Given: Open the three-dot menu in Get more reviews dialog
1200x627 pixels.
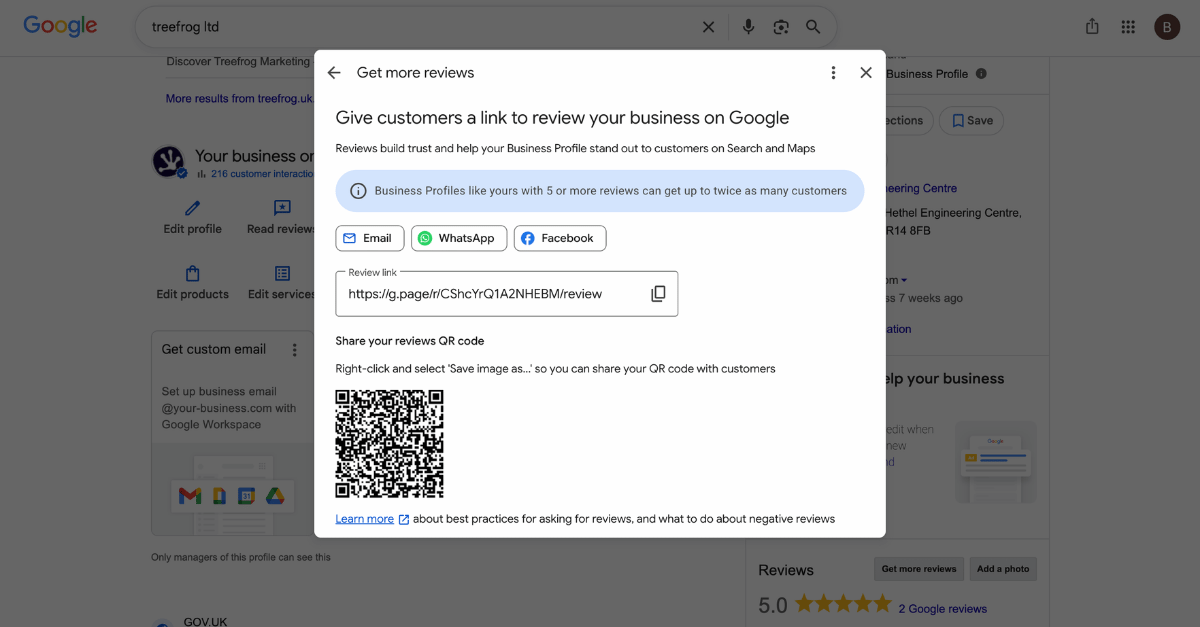Looking at the screenshot, I should [833, 73].
